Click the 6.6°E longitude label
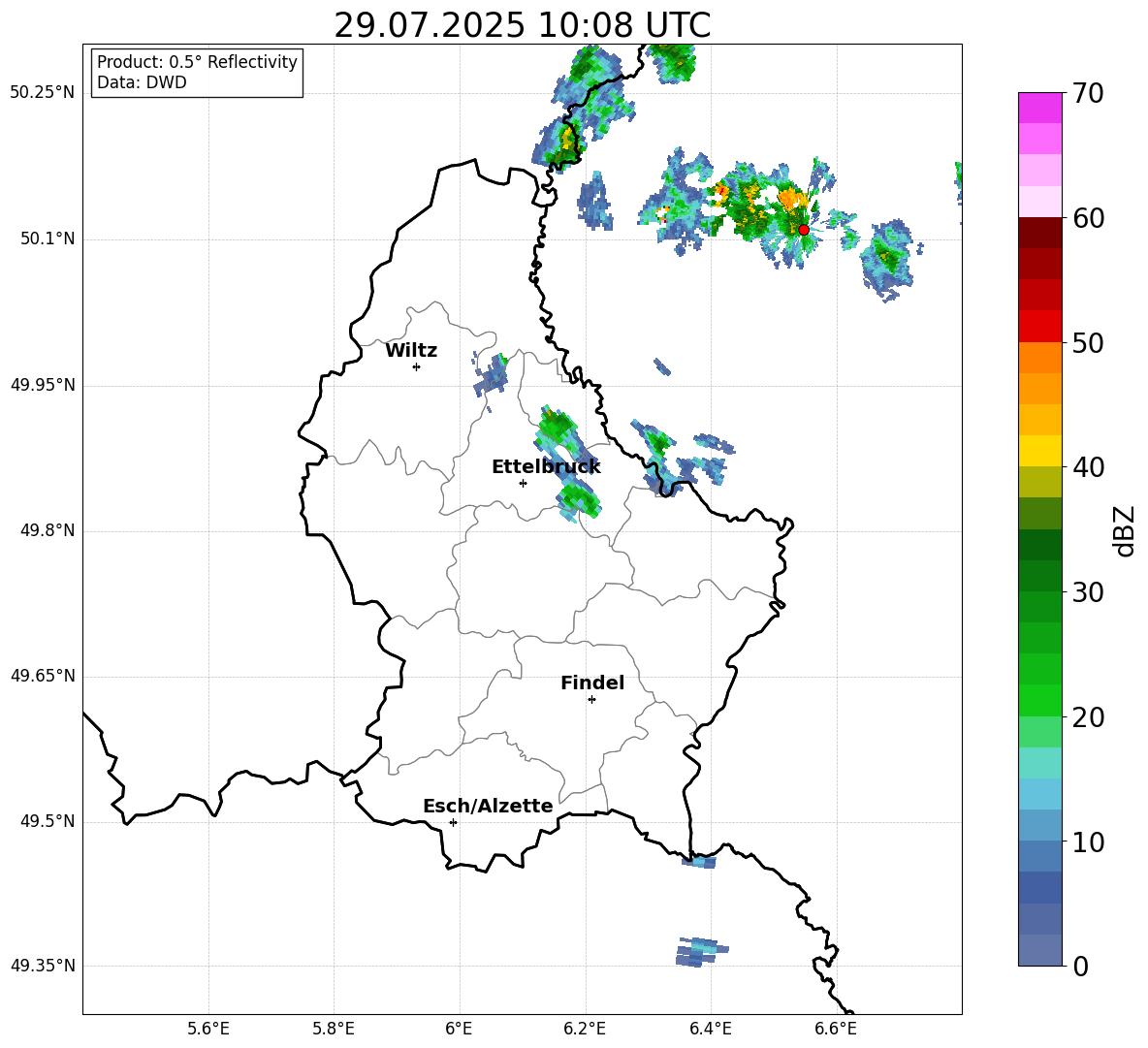 coord(836,1030)
